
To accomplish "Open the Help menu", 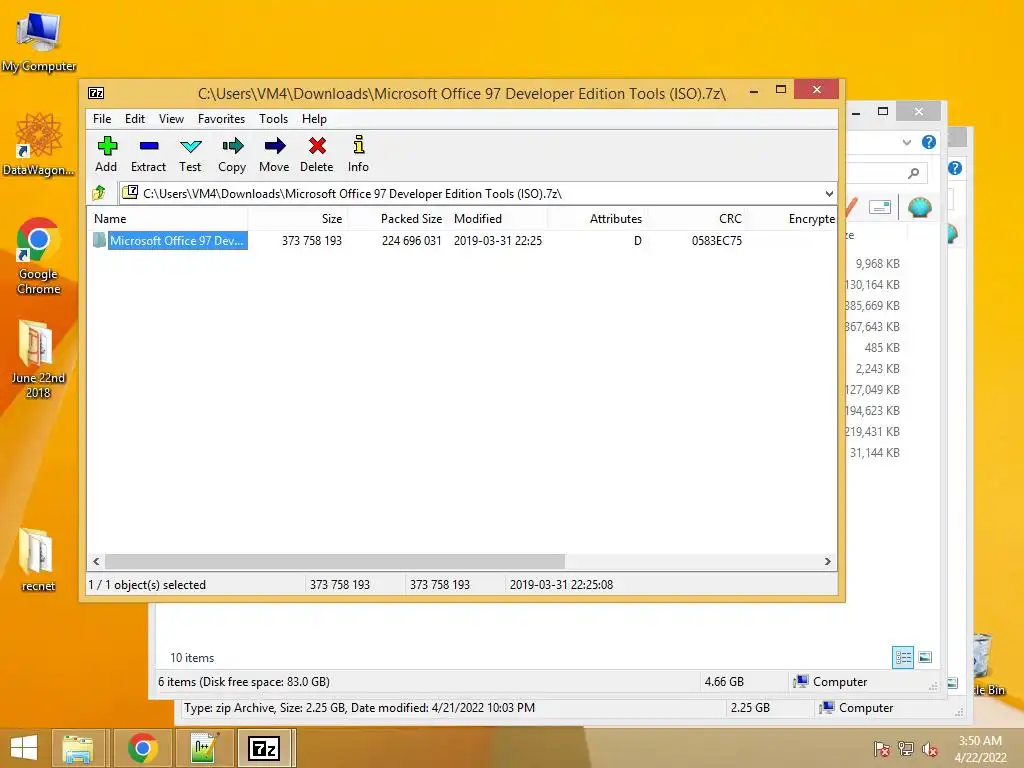I will [x=314, y=119].
